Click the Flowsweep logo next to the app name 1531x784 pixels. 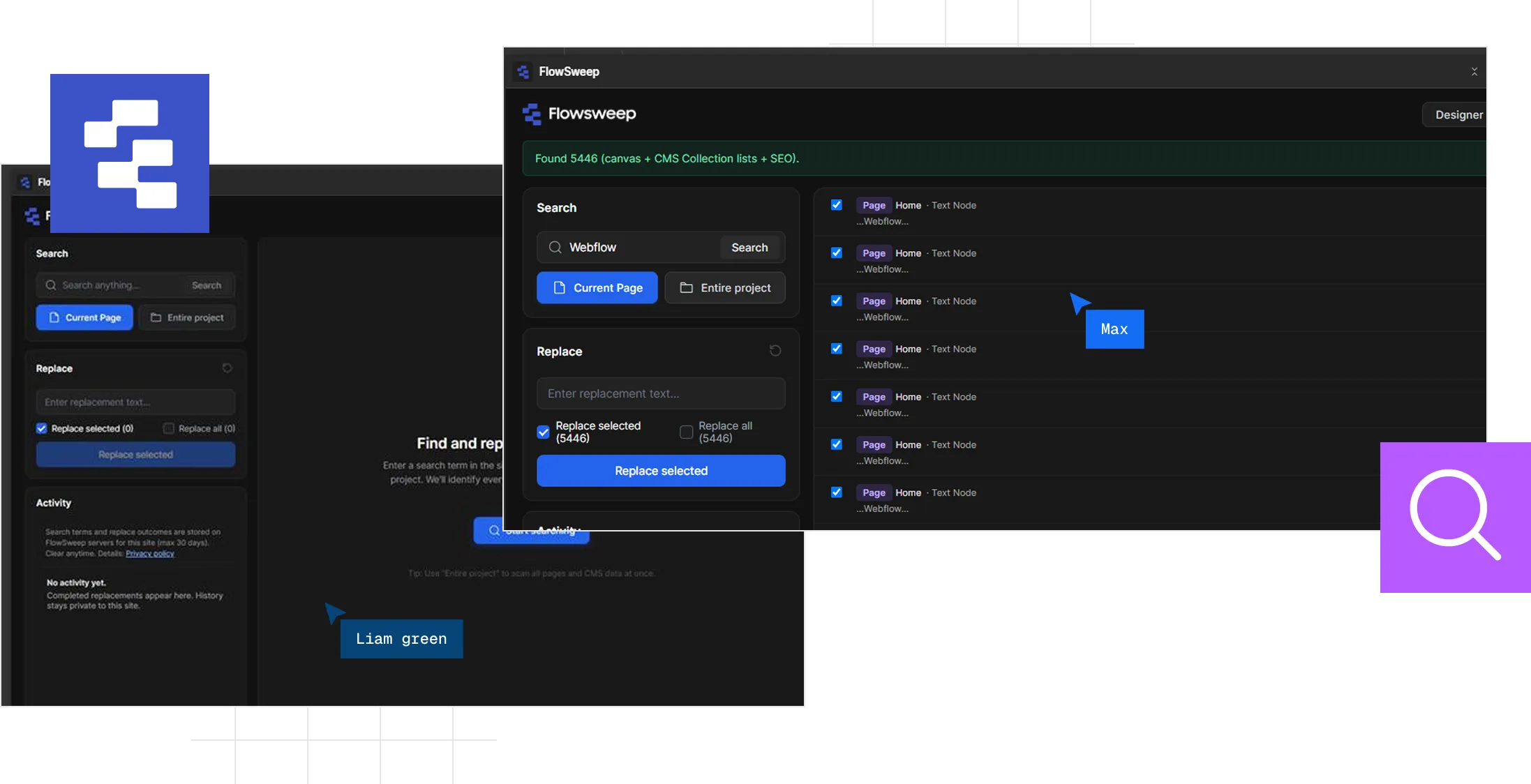(x=532, y=114)
